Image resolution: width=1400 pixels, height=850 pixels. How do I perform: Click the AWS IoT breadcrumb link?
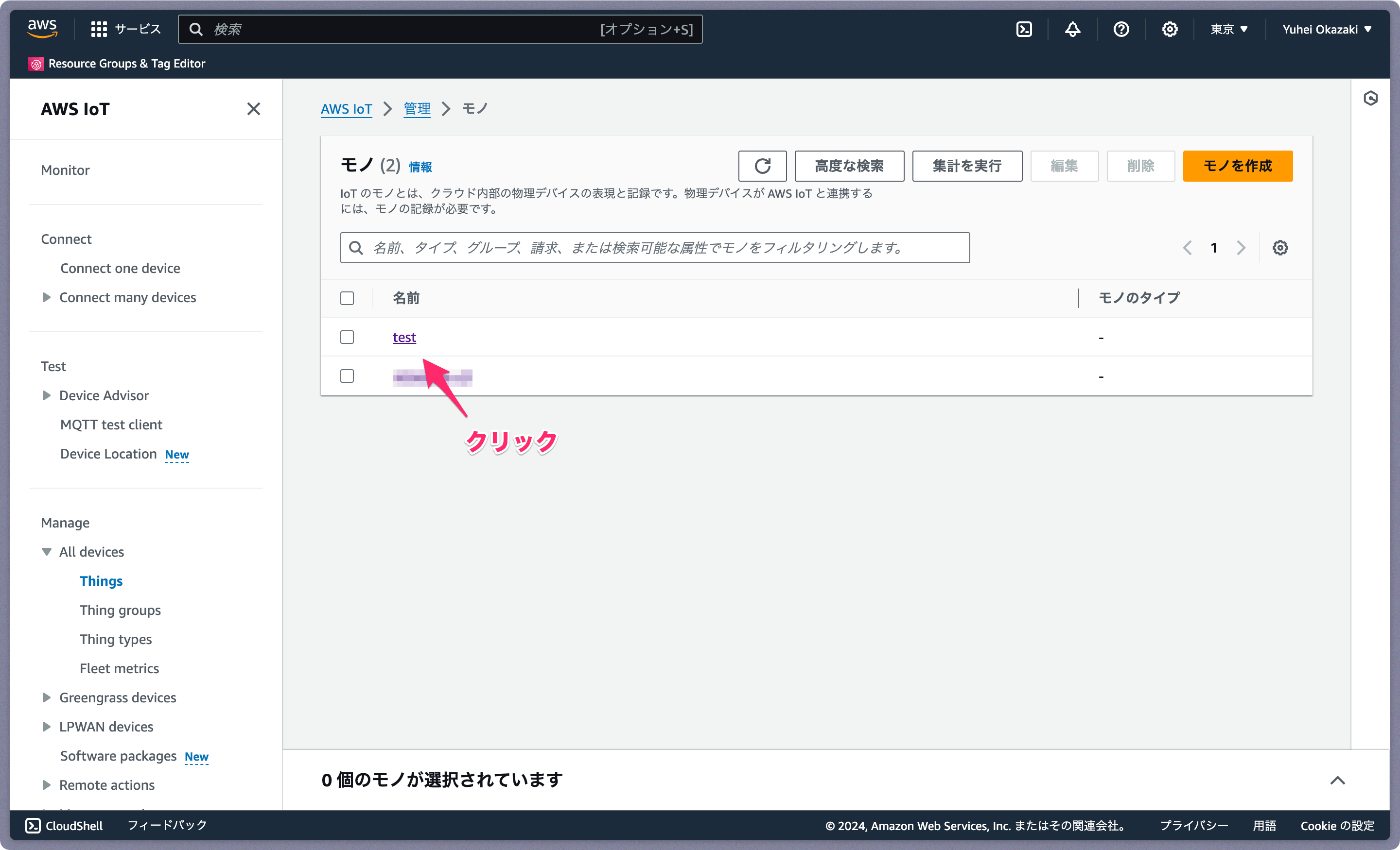[x=346, y=109]
